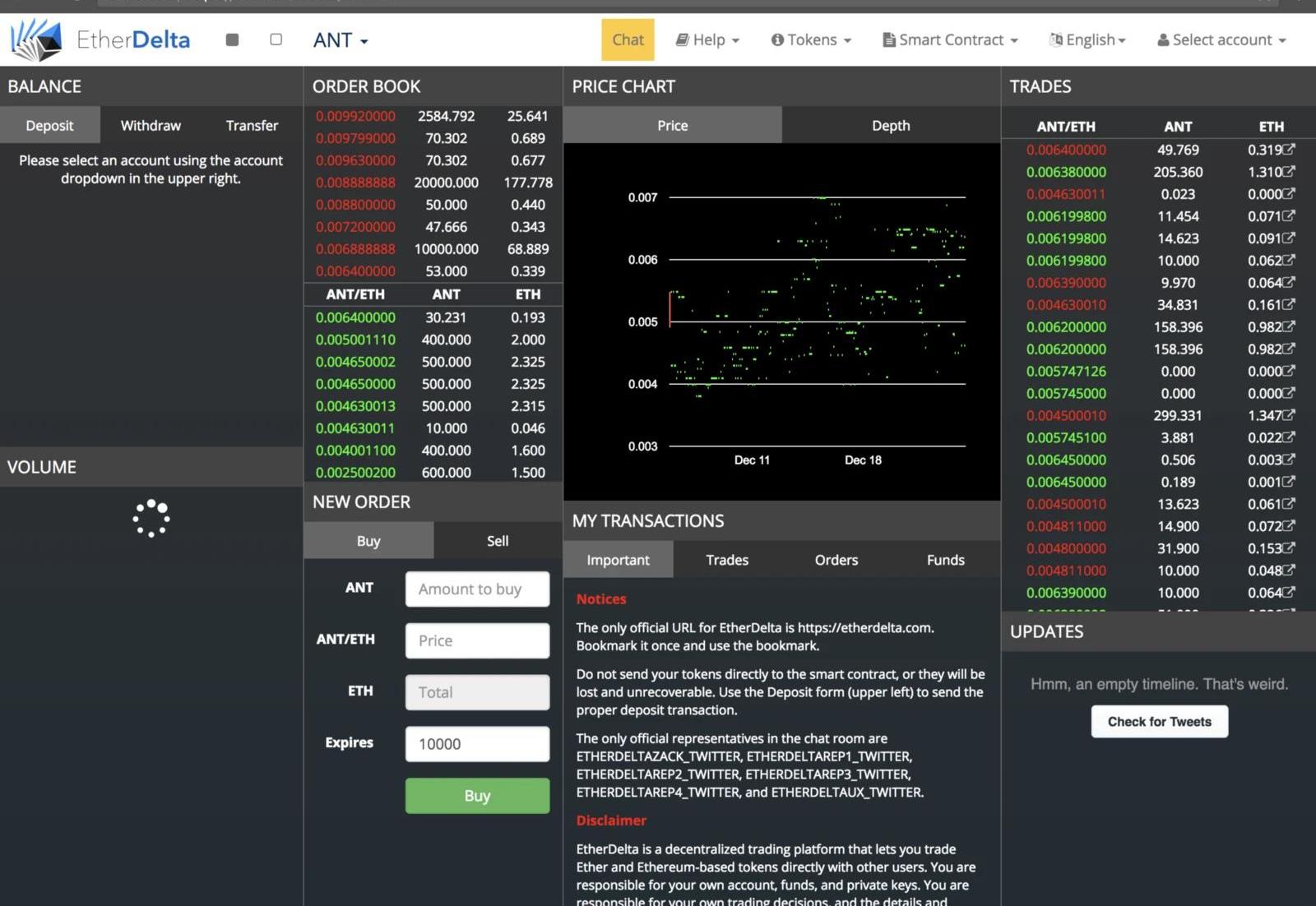This screenshot has height=906, width=1316.
Task: Open external link icon for 205.360 ANT trade
Action: [1289, 171]
